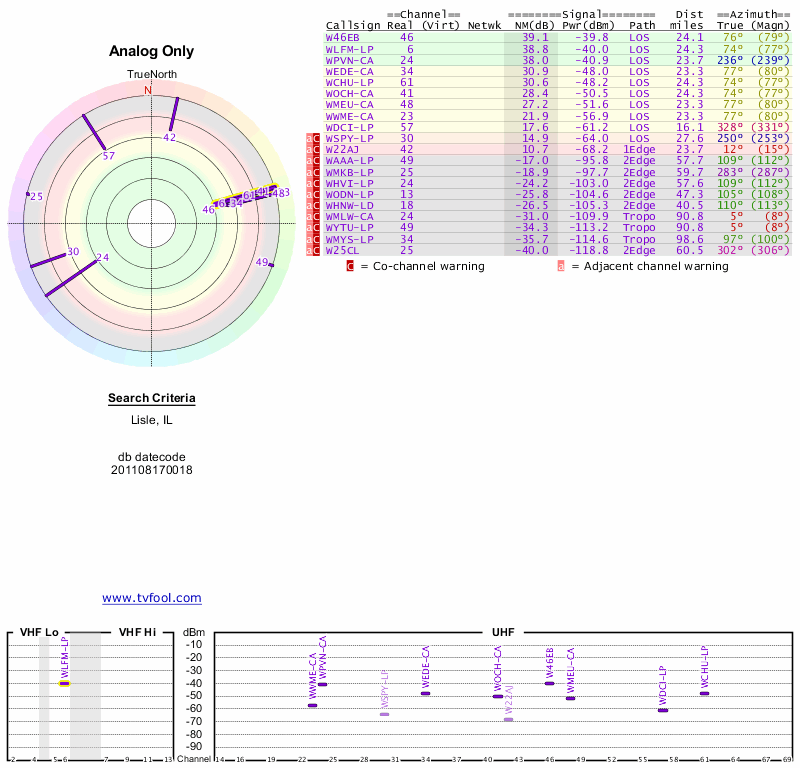Viewport: 800px width, 768px height.
Task: Click the 236° true azimuth for WPVN-CA
Action: (x=730, y=60)
